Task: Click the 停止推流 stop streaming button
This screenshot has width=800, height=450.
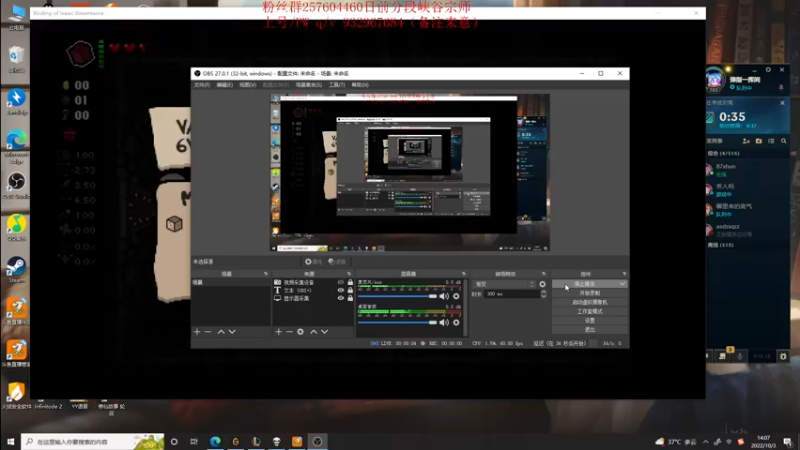Action: [585, 284]
